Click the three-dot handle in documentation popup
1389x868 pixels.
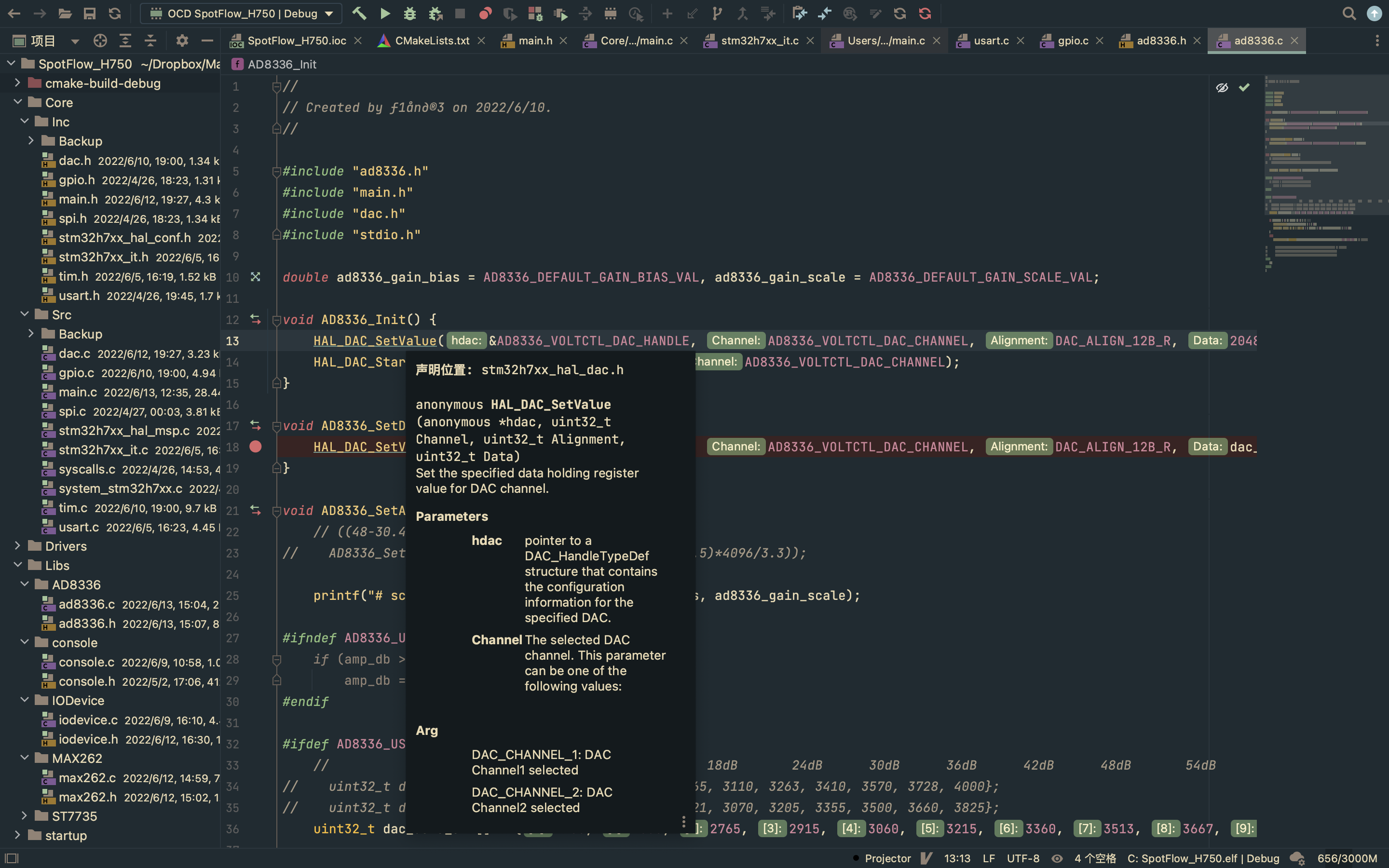683,822
